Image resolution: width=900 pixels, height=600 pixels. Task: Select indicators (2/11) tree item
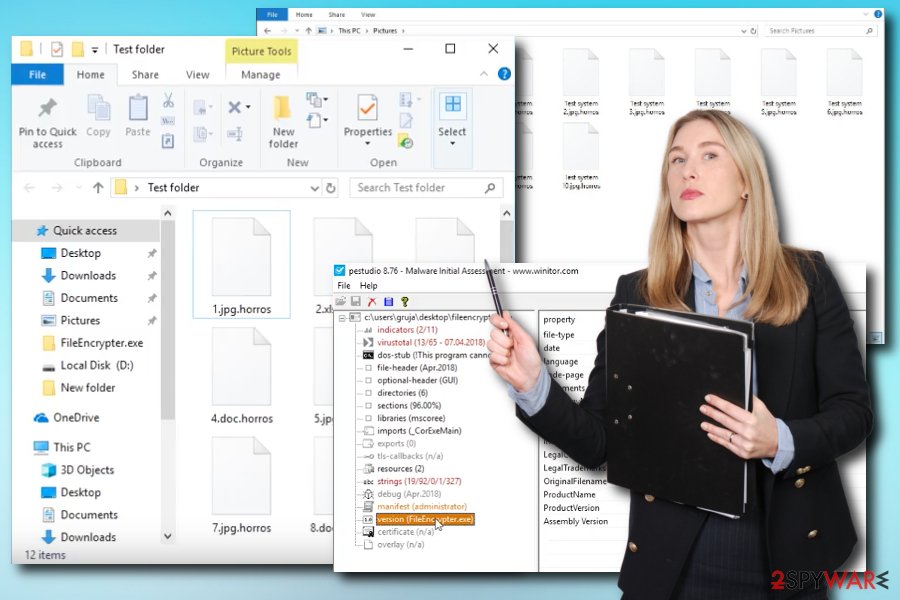click(407, 330)
